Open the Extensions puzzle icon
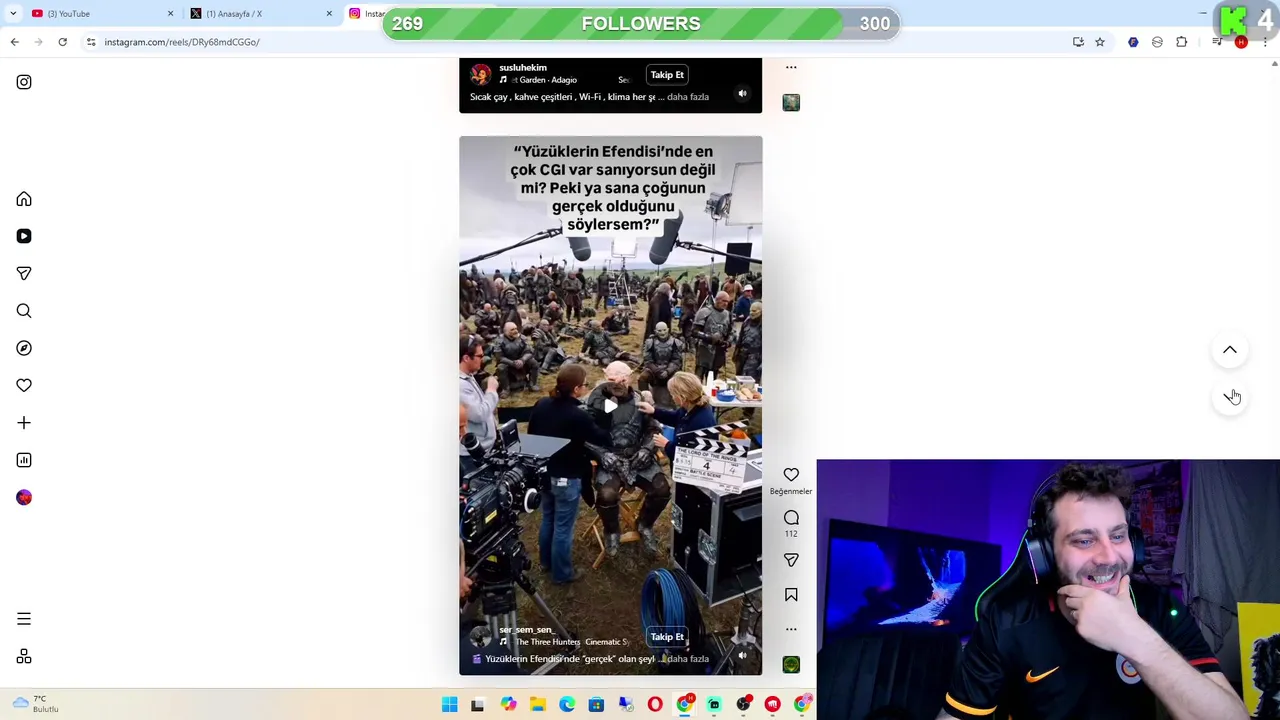This screenshot has height=720, width=1280. (1182, 42)
